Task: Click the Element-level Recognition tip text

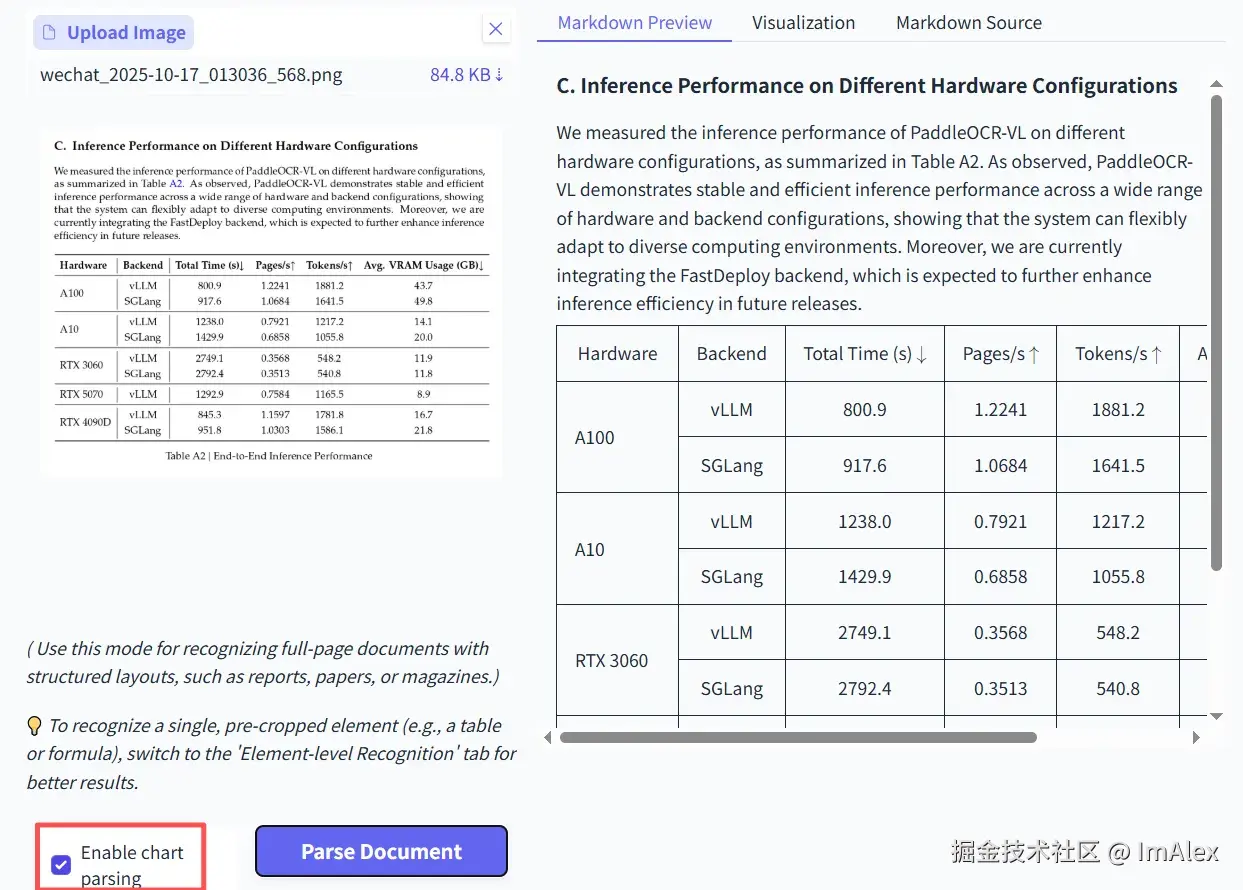Action: click(x=271, y=754)
